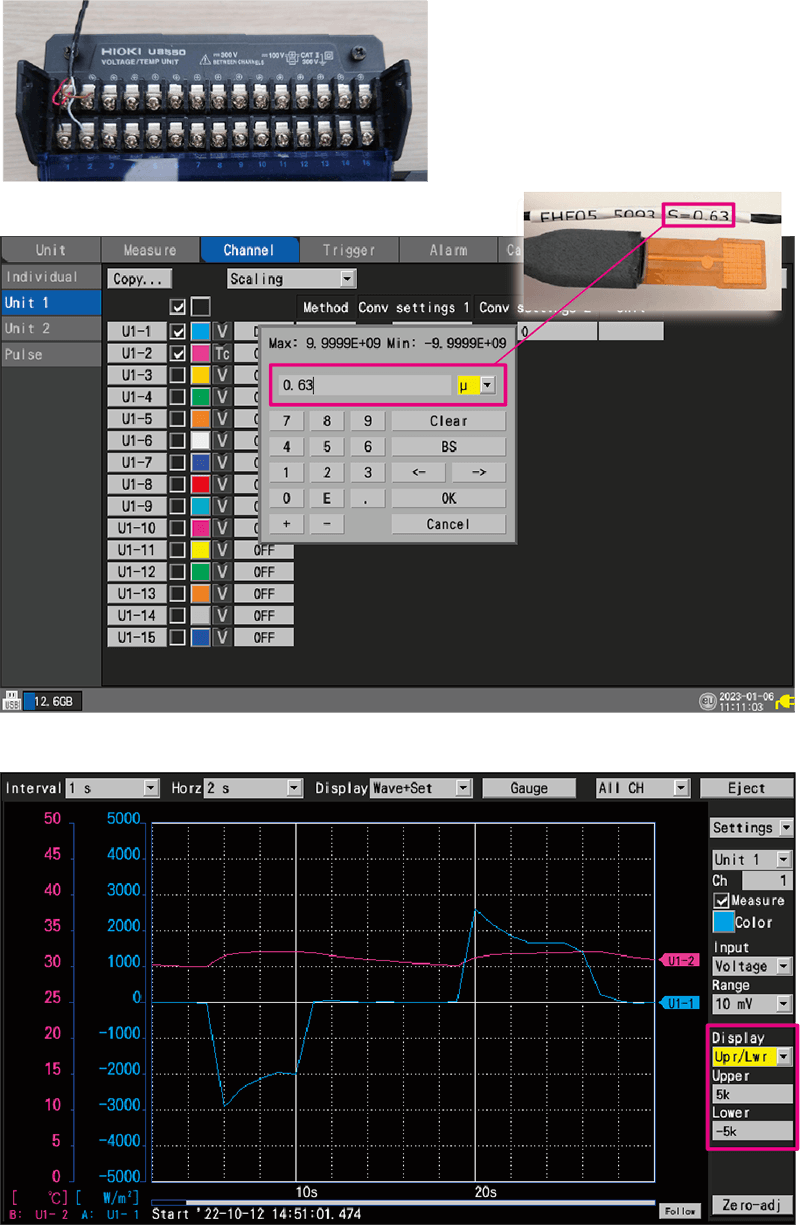Click the cyan color swatch for U1-1 row

tap(200, 331)
